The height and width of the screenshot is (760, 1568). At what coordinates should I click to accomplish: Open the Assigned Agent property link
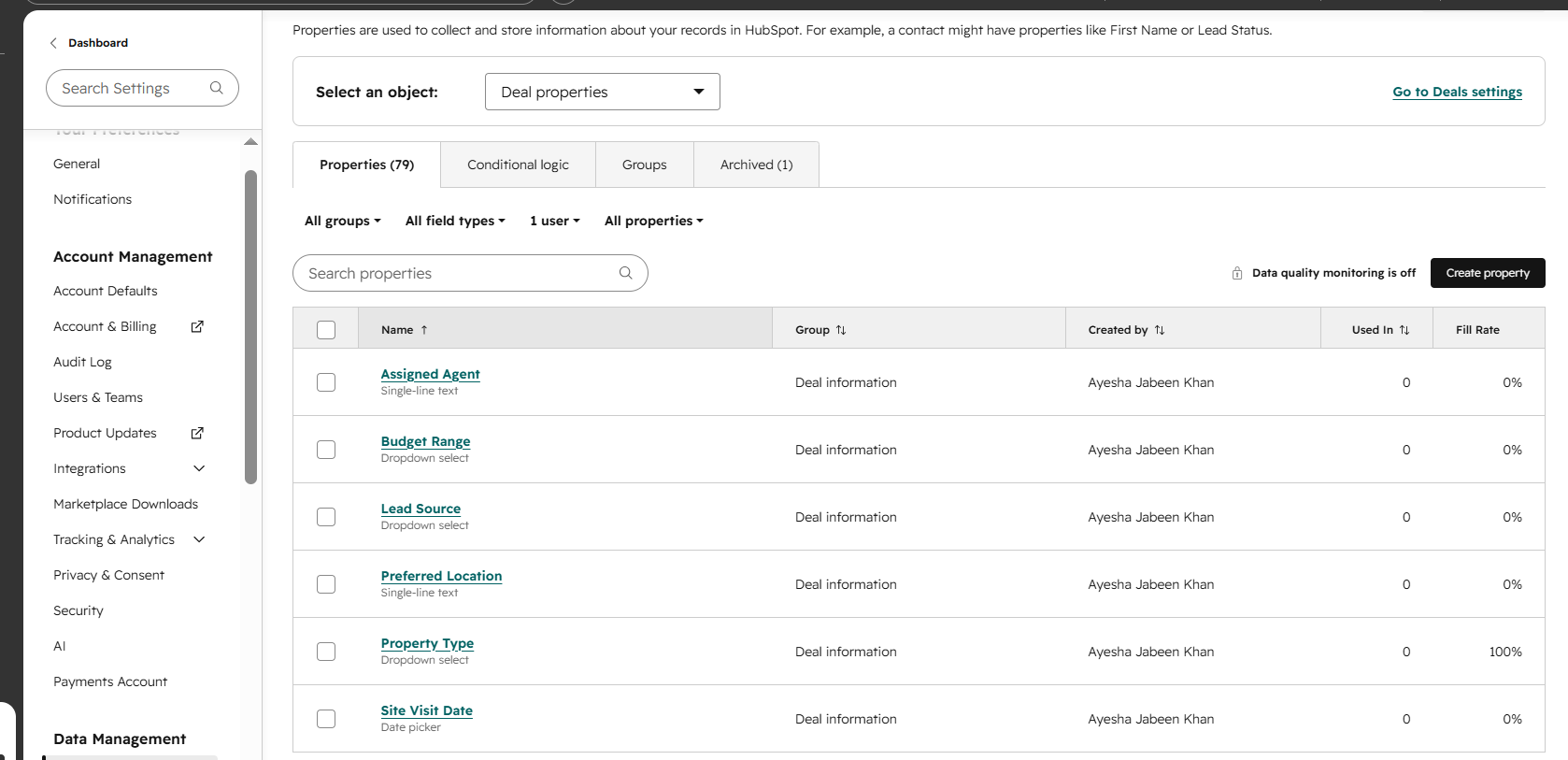[x=430, y=374]
